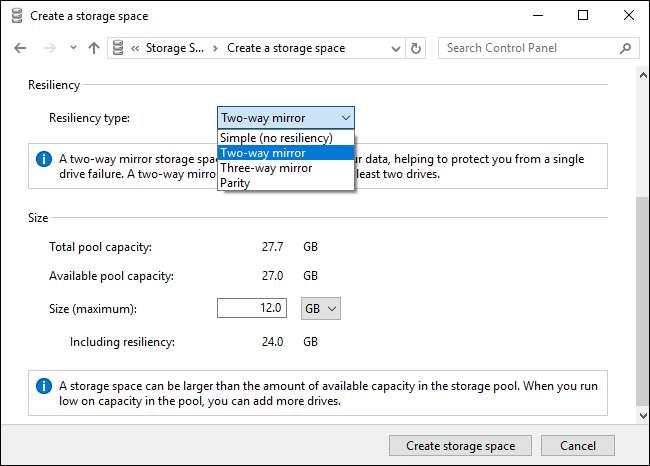Choose the Three-way mirror option
Screen dimensions: 650x466
pos(266,168)
